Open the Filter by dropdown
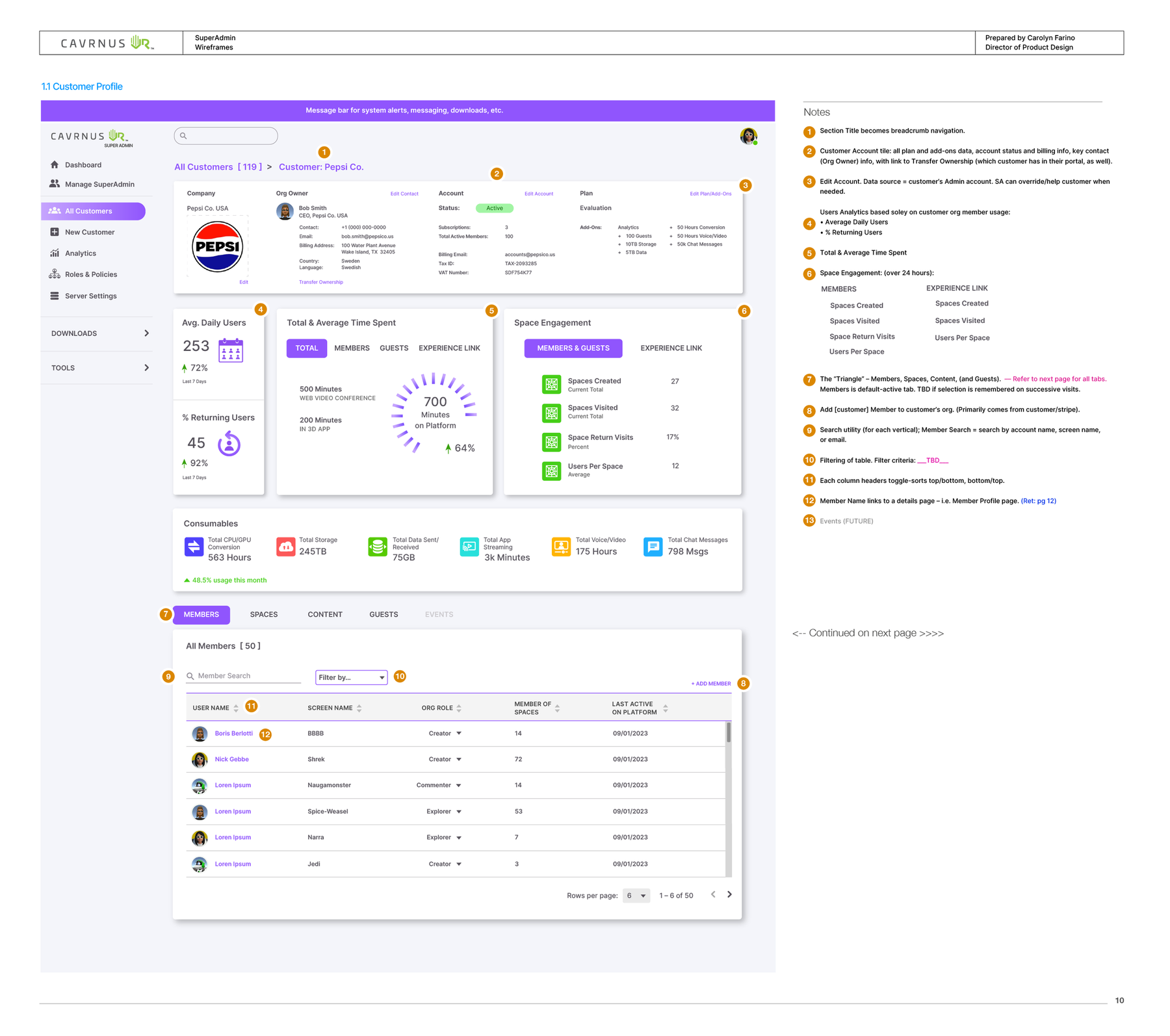This screenshot has width=1170, height=1036. point(351,677)
